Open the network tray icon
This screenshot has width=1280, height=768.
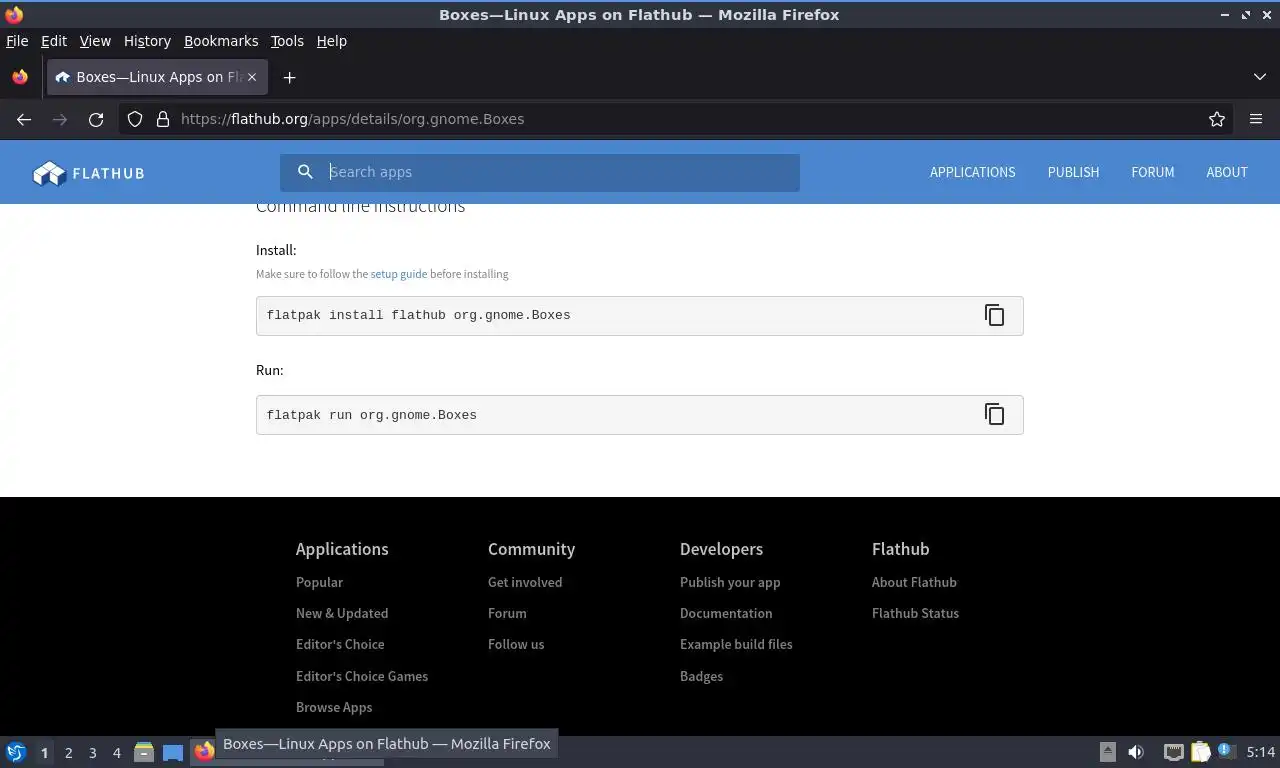1173,752
